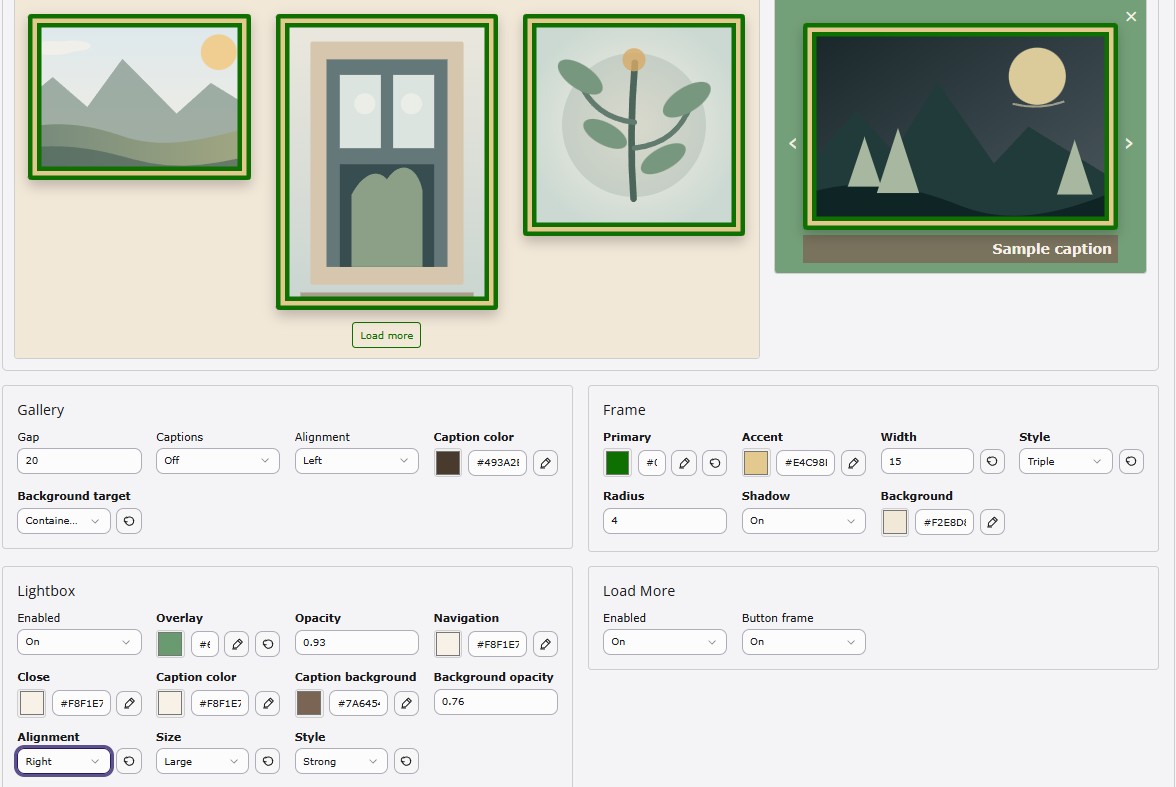Click the Lightbox Opacity input field
Image resolution: width=1176 pixels, height=787 pixels.
[x=356, y=642]
